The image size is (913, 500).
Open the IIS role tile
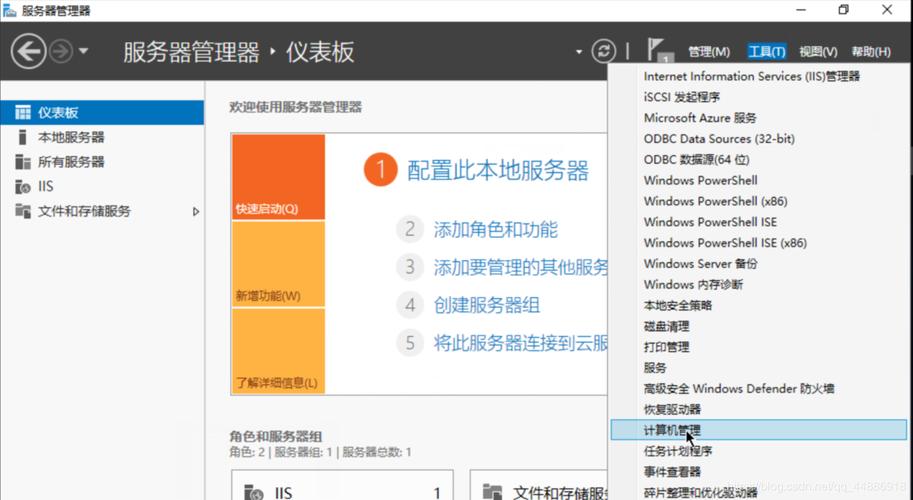[342, 485]
